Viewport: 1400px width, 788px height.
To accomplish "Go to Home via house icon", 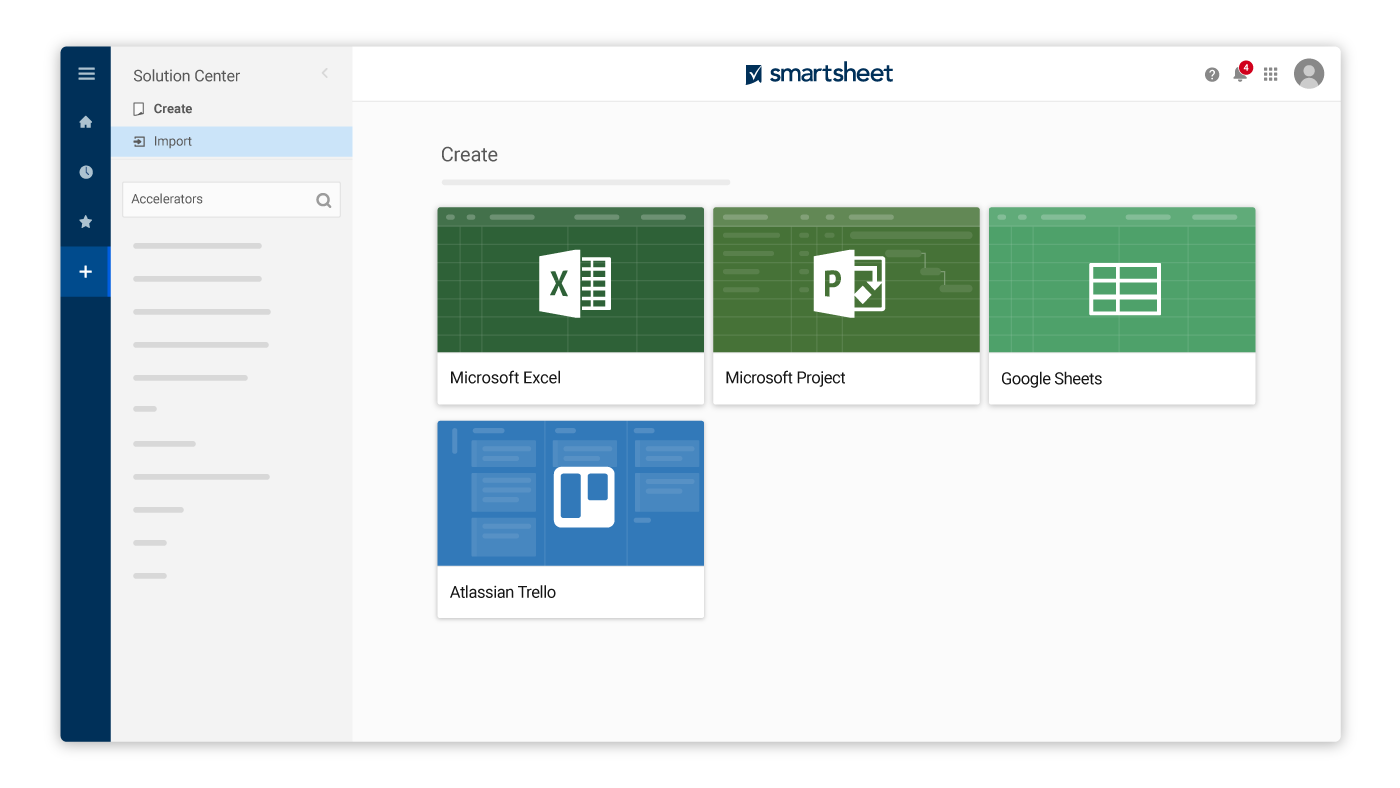I will 86,122.
